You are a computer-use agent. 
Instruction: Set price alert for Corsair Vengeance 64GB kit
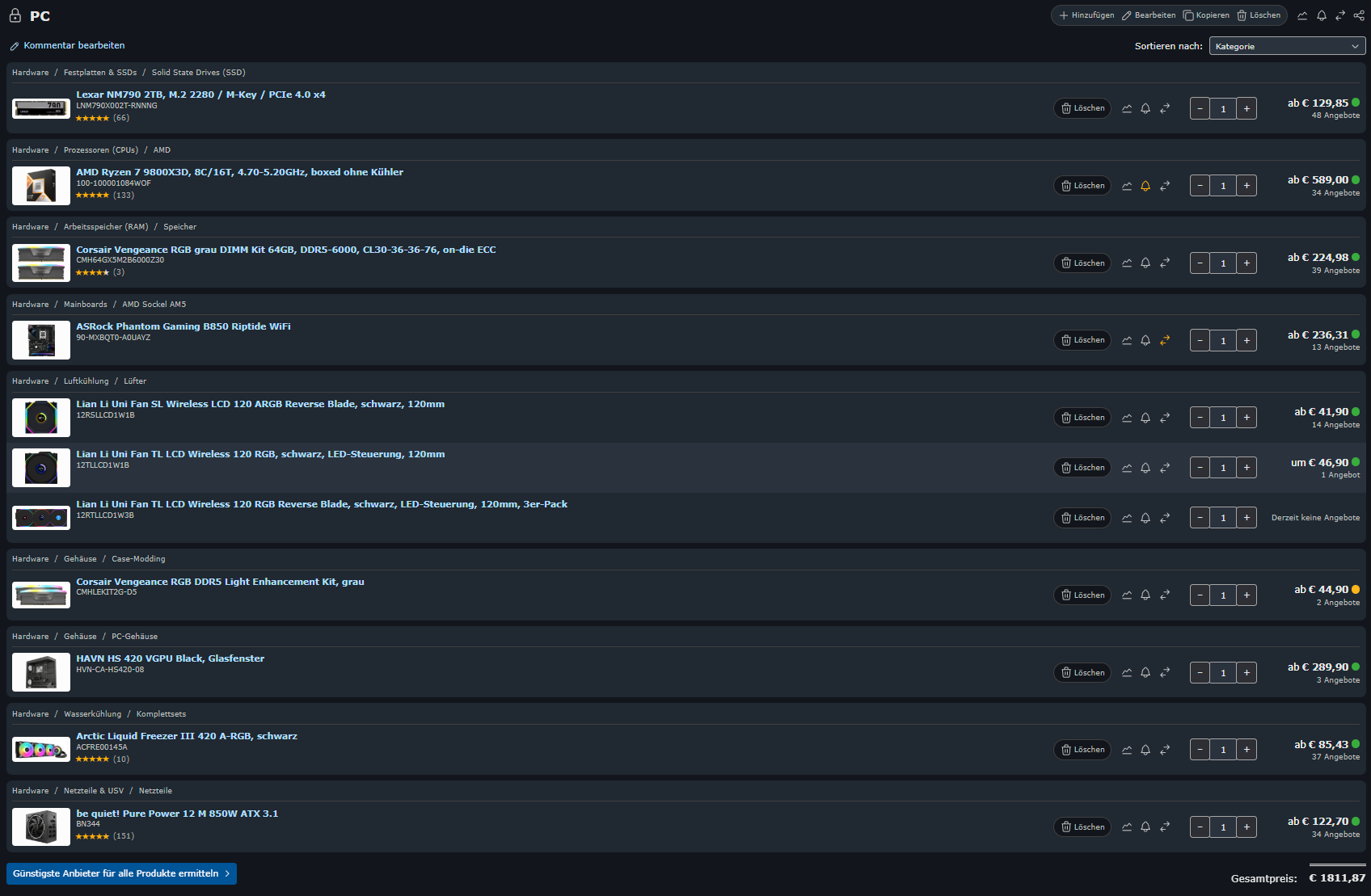click(1145, 263)
